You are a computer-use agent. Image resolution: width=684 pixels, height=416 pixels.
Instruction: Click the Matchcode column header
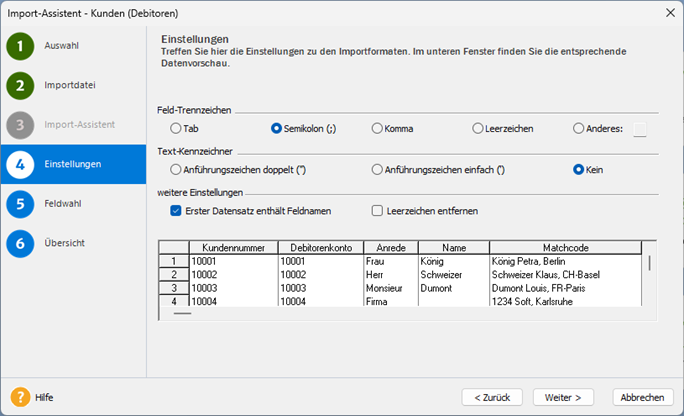point(565,248)
